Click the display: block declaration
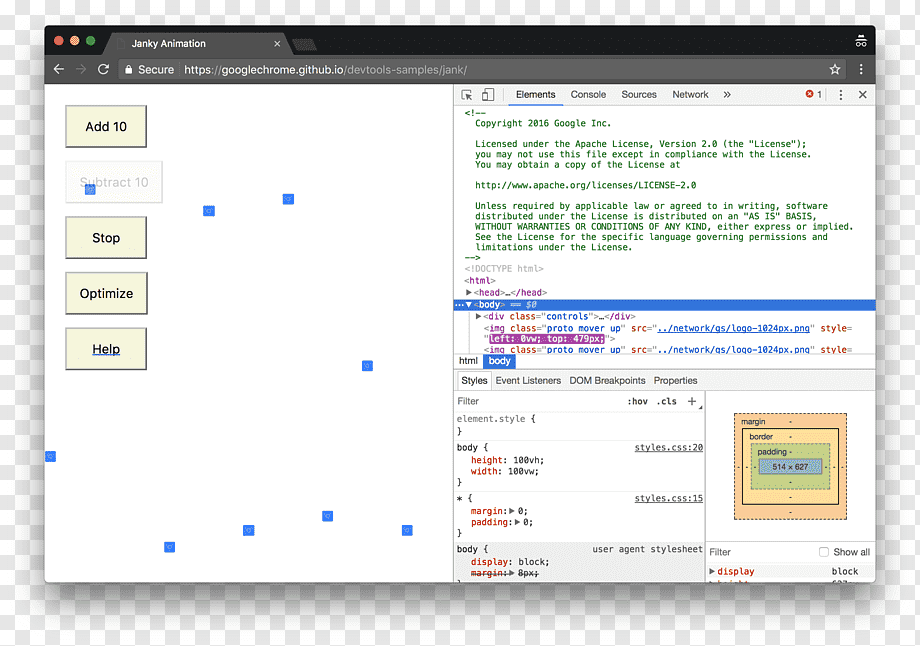 (x=510, y=562)
